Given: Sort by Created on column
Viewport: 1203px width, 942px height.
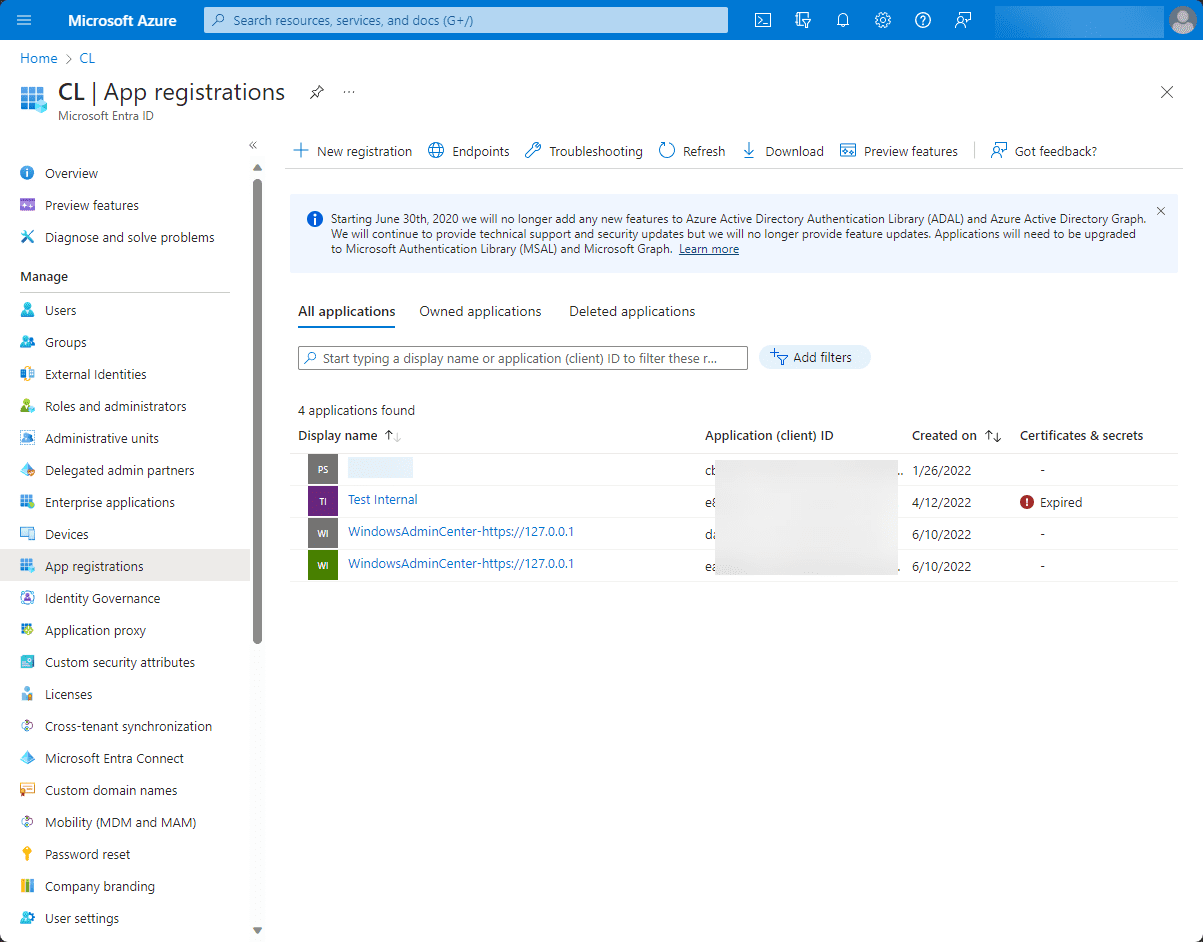Looking at the screenshot, I should [956, 436].
